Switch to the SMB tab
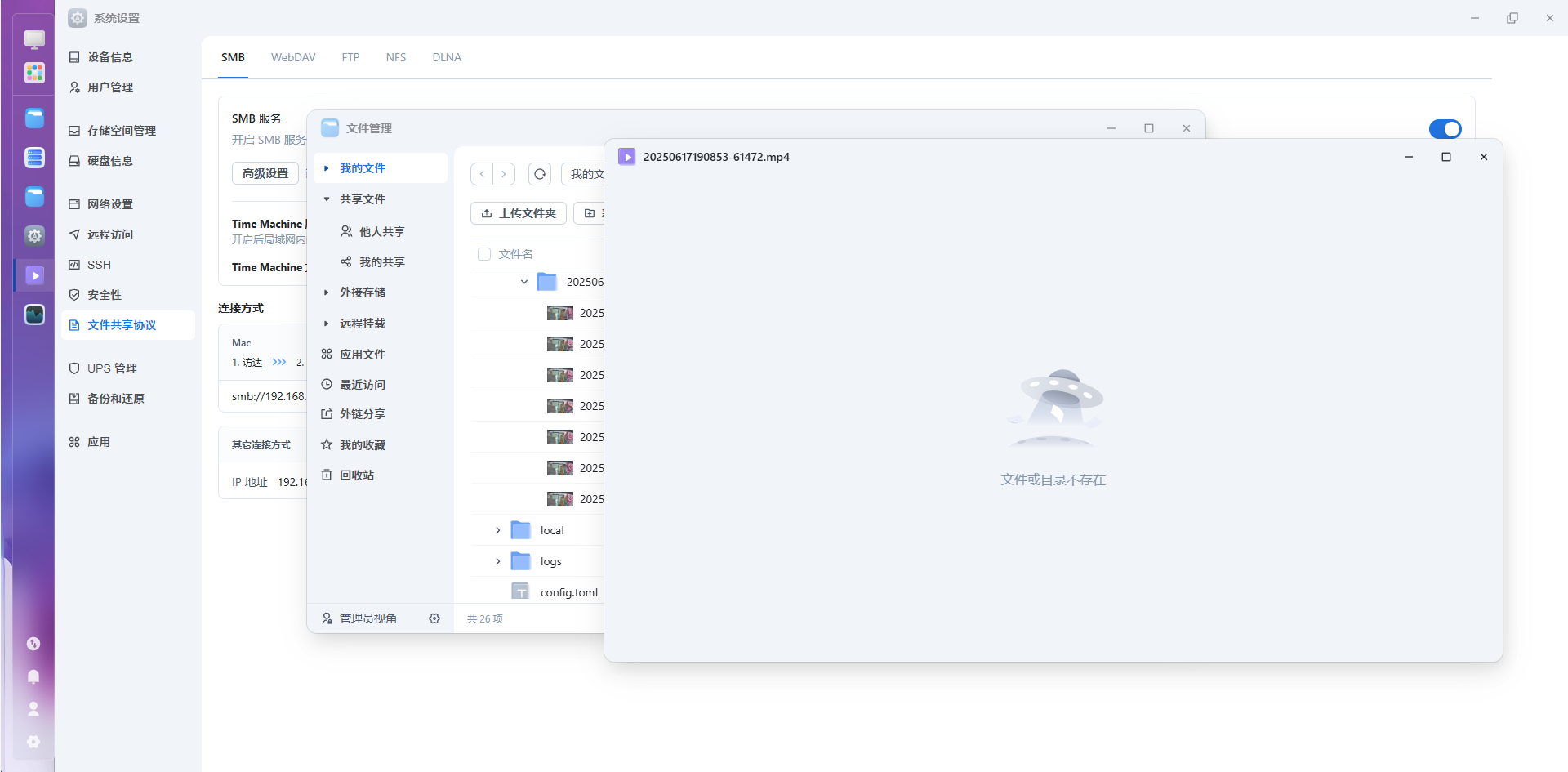The width and height of the screenshot is (1568, 772). pyautogui.click(x=233, y=57)
